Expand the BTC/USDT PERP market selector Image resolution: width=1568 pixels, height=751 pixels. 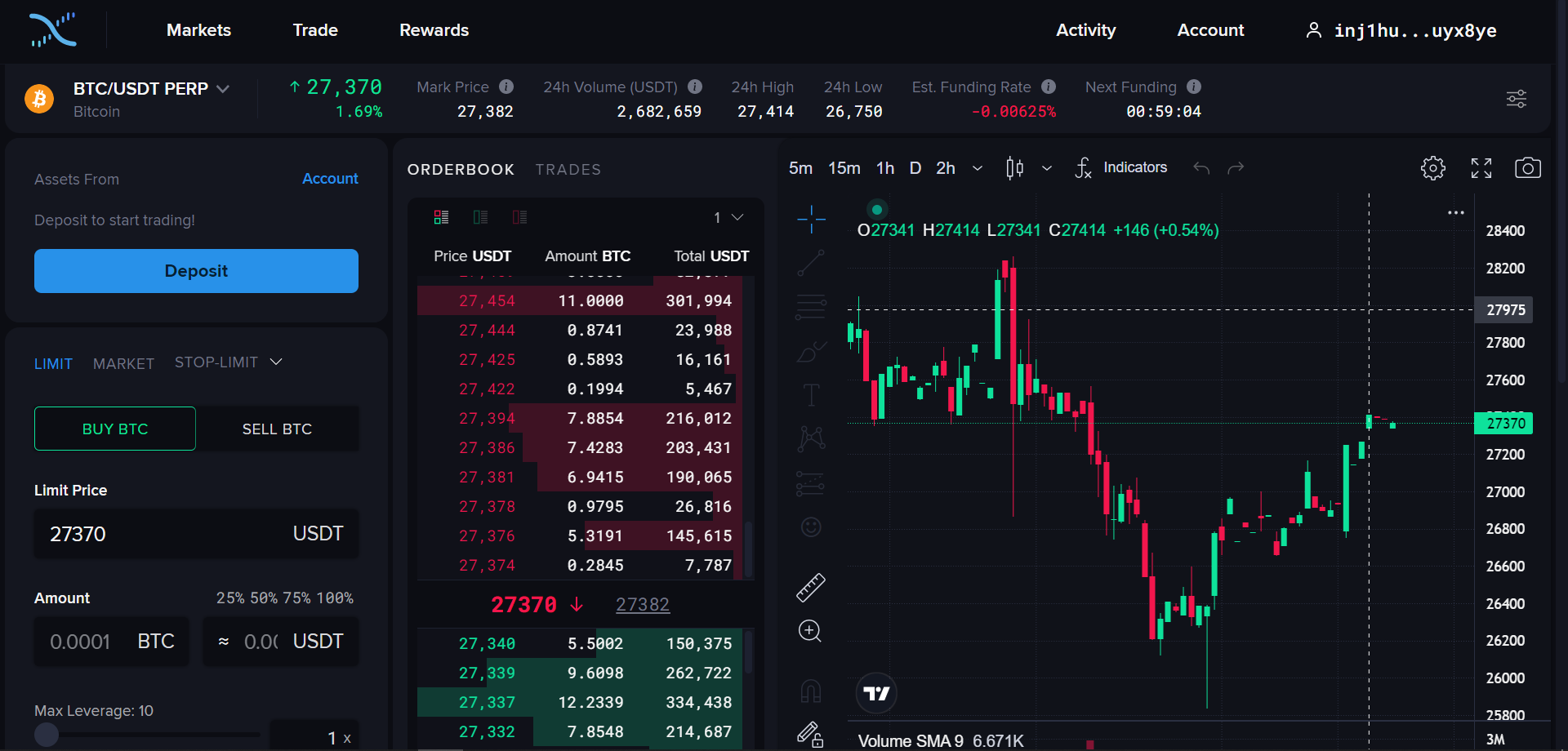pyautogui.click(x=222, y=89)
